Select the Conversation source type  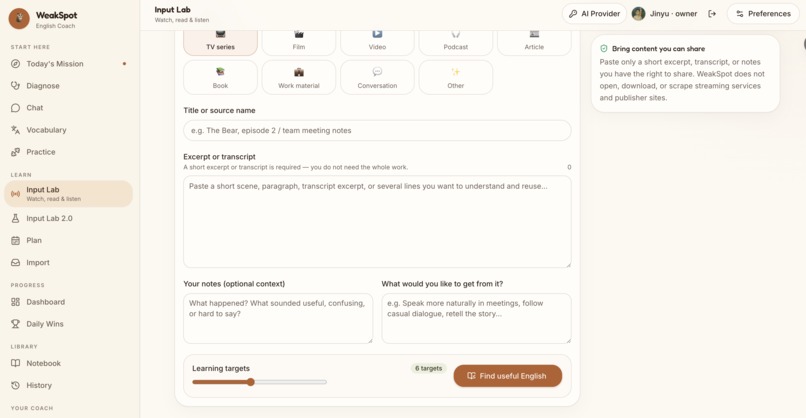pos(377,78)
